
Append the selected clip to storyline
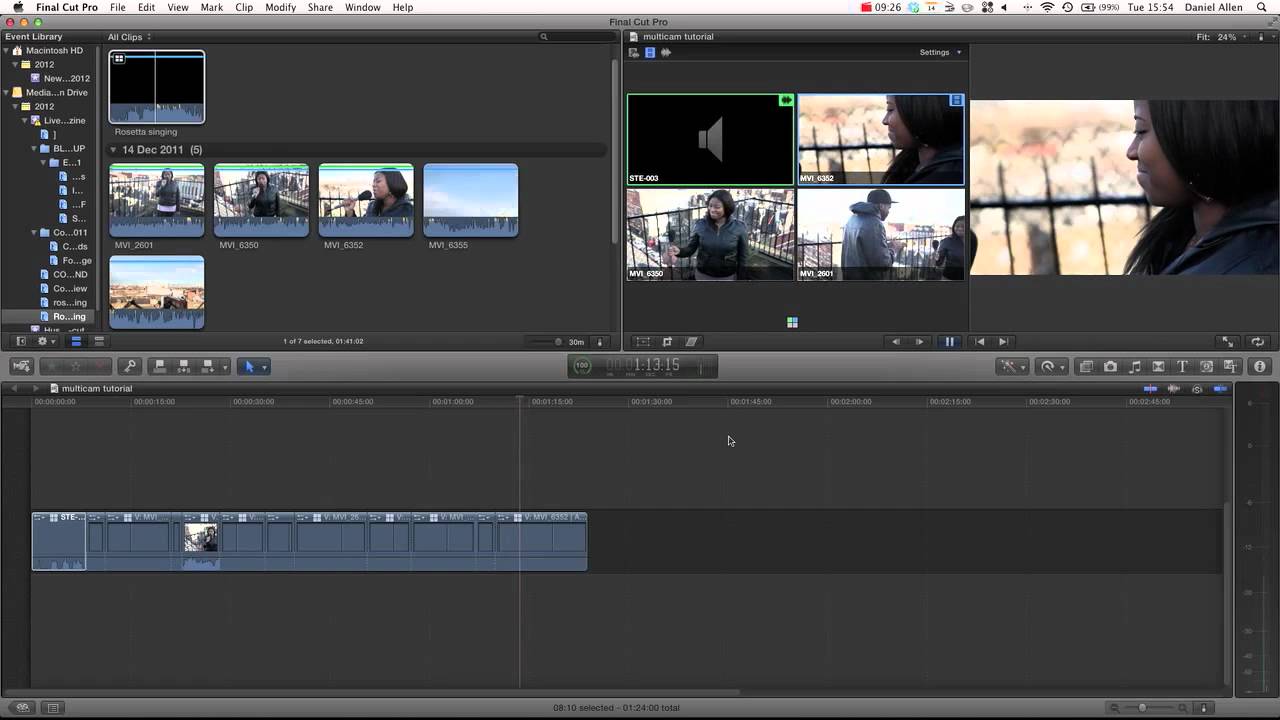coord(208,366)
